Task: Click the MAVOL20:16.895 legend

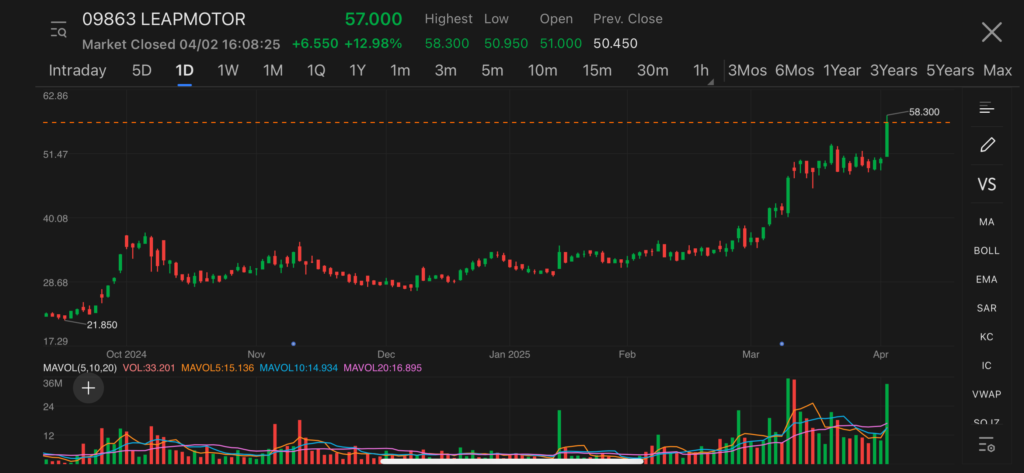Action: (x=383, y=368)
